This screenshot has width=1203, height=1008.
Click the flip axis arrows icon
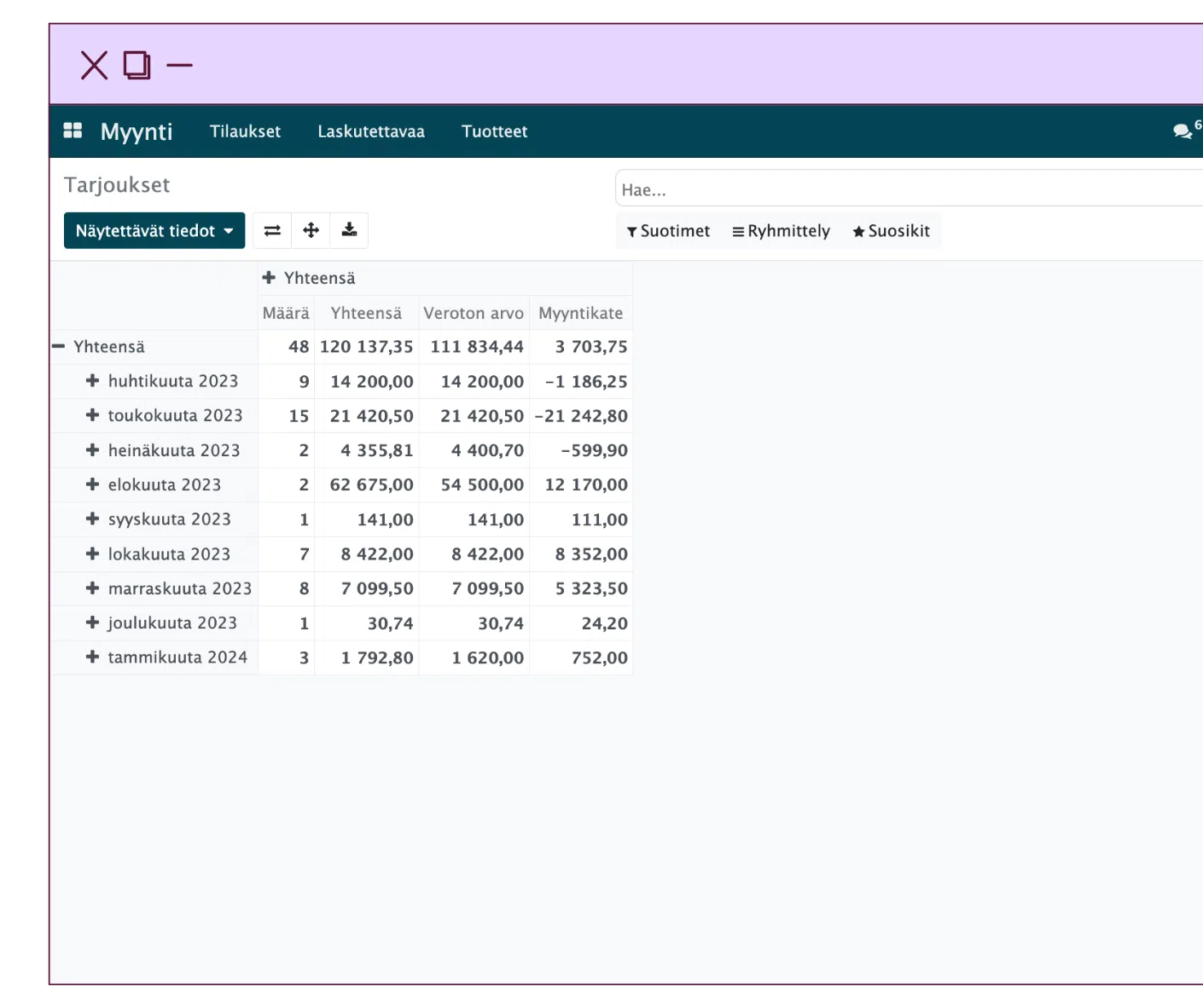click(272, 230)
